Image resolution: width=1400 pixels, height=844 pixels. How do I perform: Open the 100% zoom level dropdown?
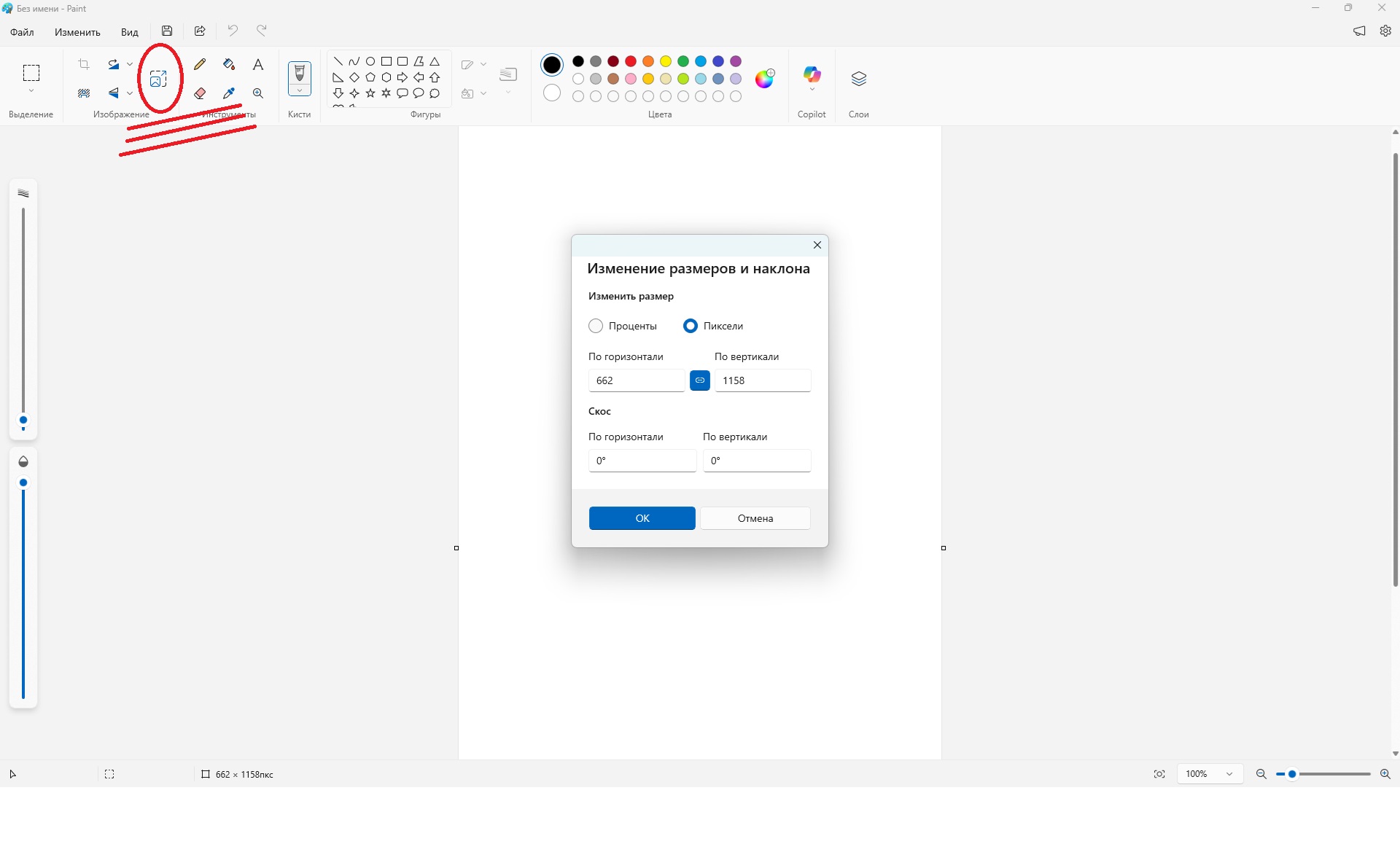[1210, 774]
